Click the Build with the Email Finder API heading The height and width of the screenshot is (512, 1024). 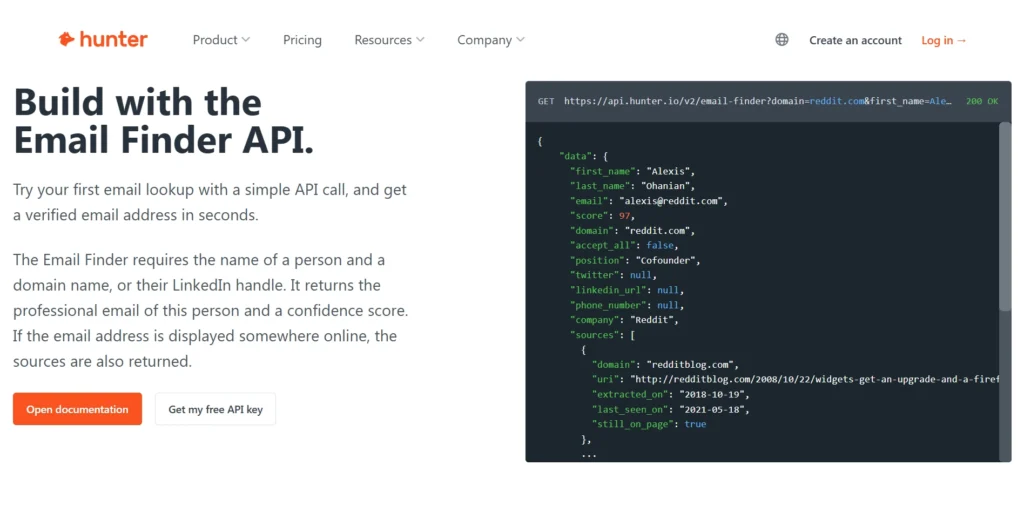tap(163, 121)
